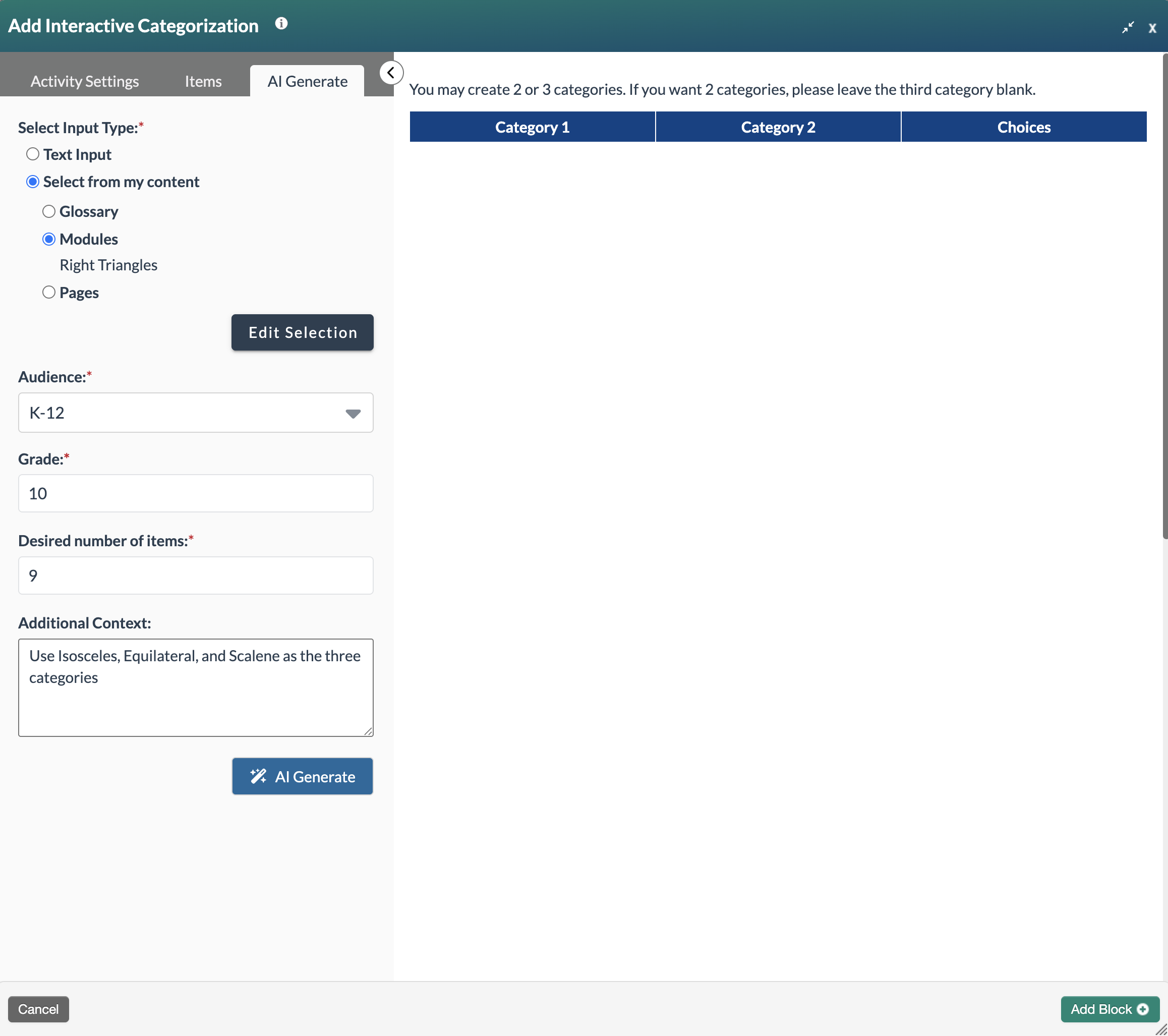Open the Items tab

coord(202,81)
